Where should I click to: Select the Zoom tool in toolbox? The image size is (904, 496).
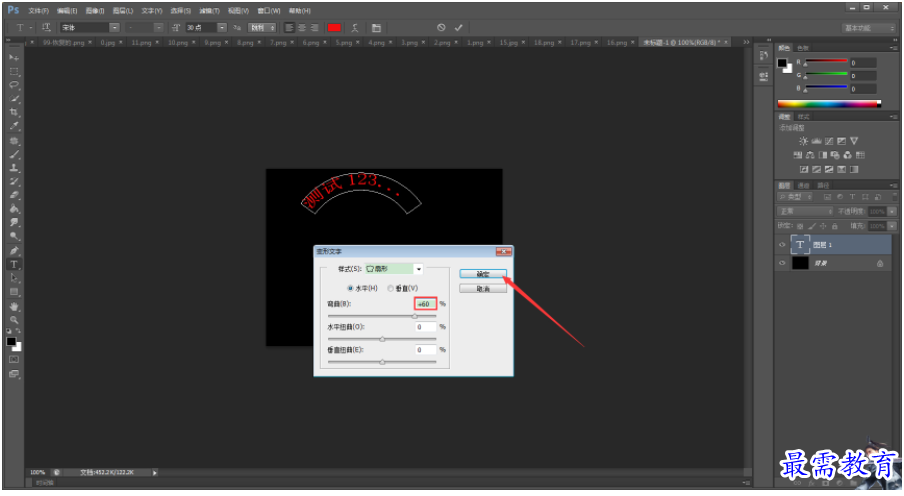(14, 320)
